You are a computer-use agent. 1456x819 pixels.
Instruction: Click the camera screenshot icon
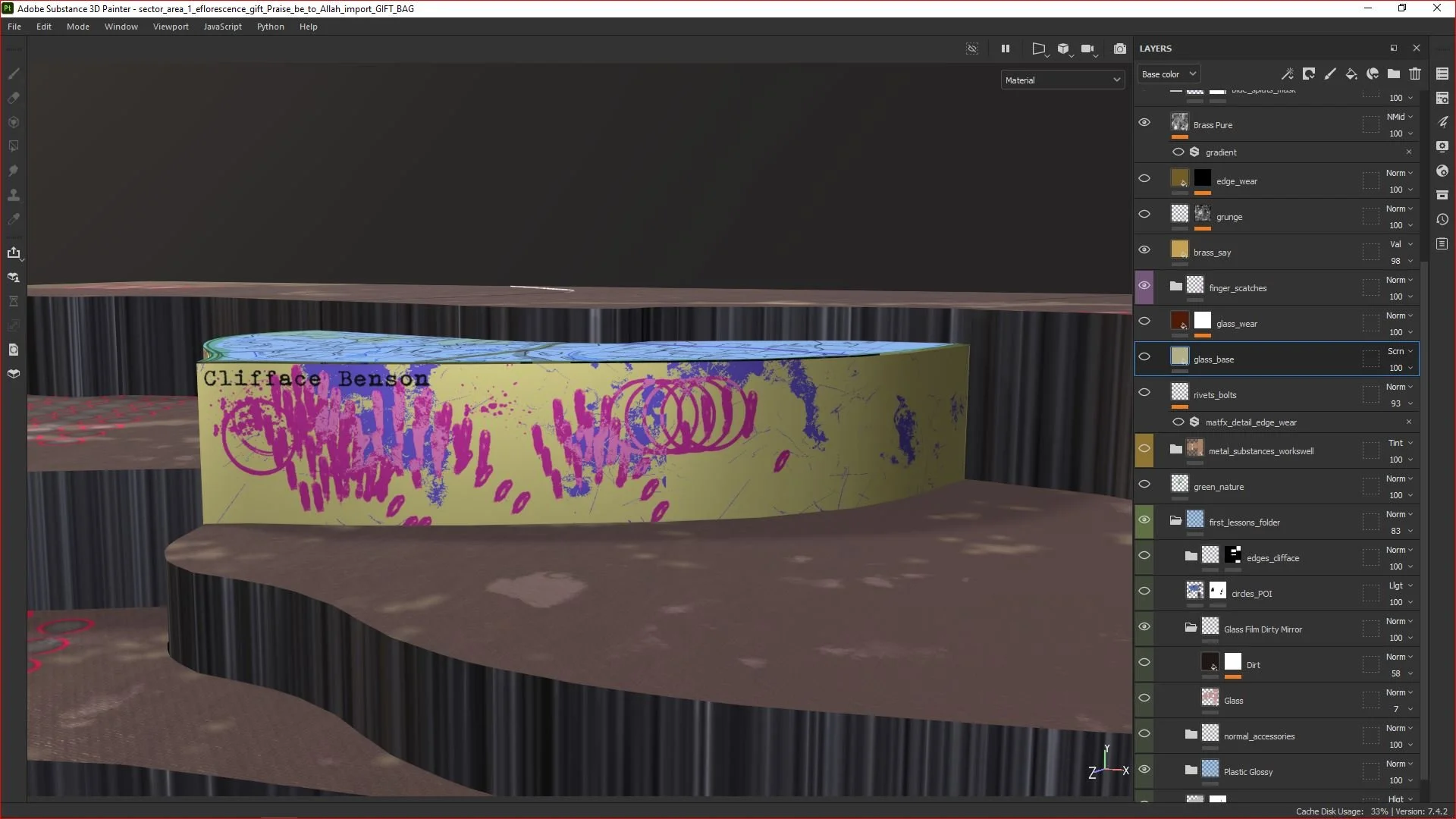click(1120, 49)
